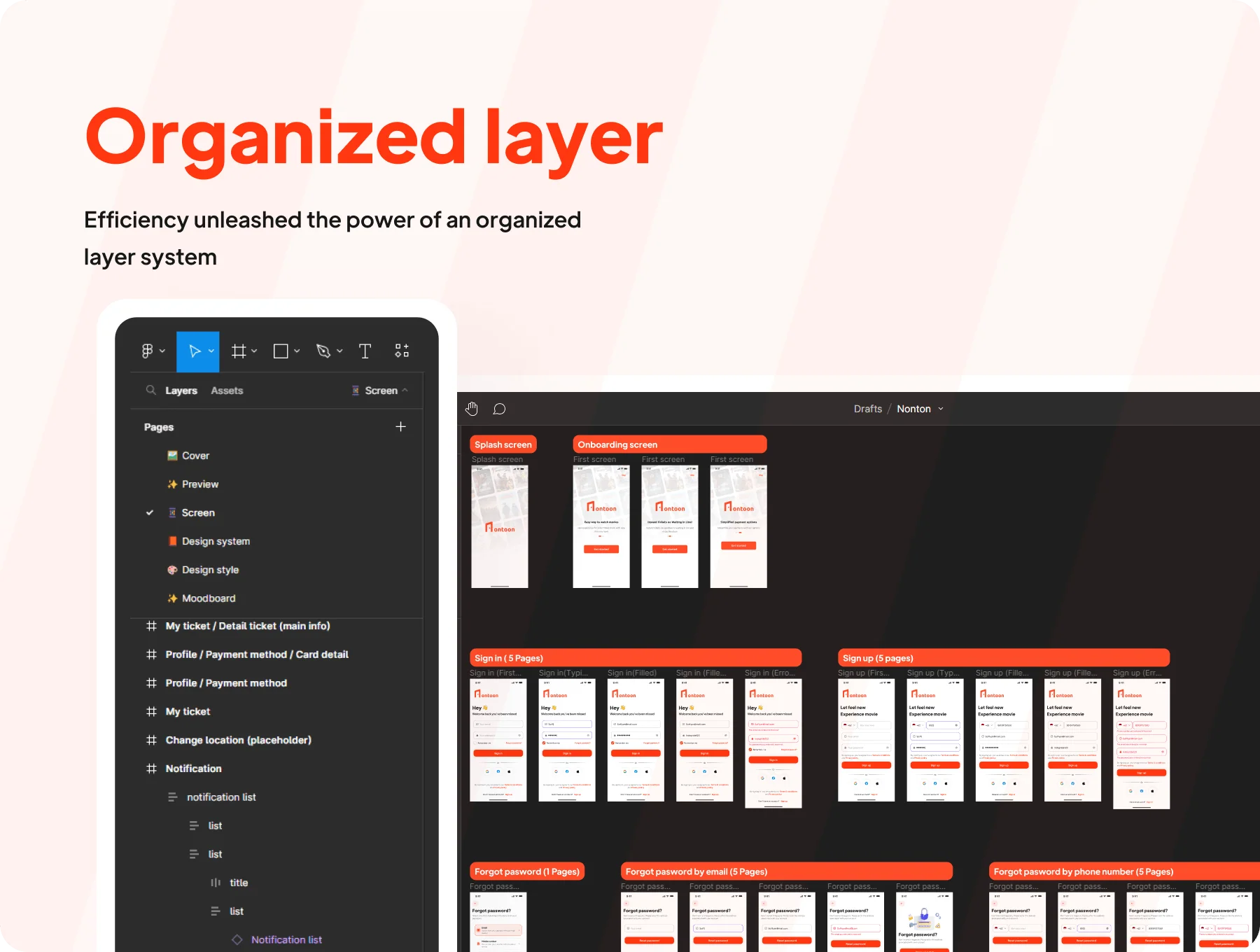The image size is (1260, 952).
Task: Click the Pages section heading
Action: point(159,427)
